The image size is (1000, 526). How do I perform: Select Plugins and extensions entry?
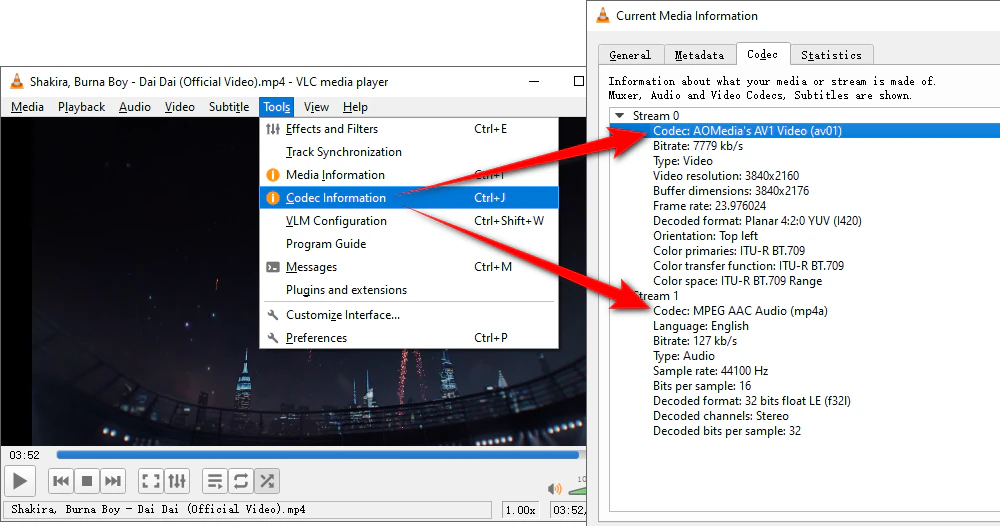(x=409, y=289)
